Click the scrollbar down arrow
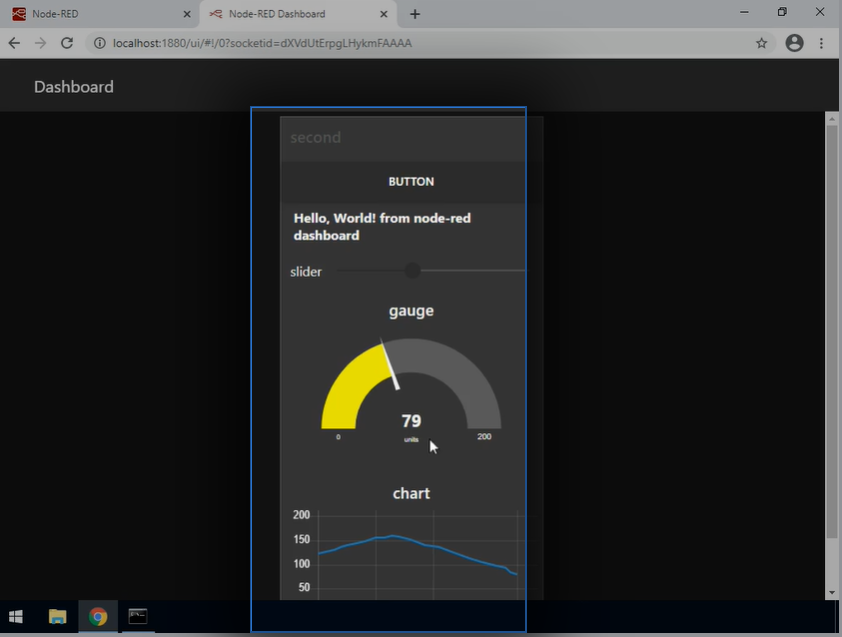This screenshot has height=637, width=842. [831, 593]
